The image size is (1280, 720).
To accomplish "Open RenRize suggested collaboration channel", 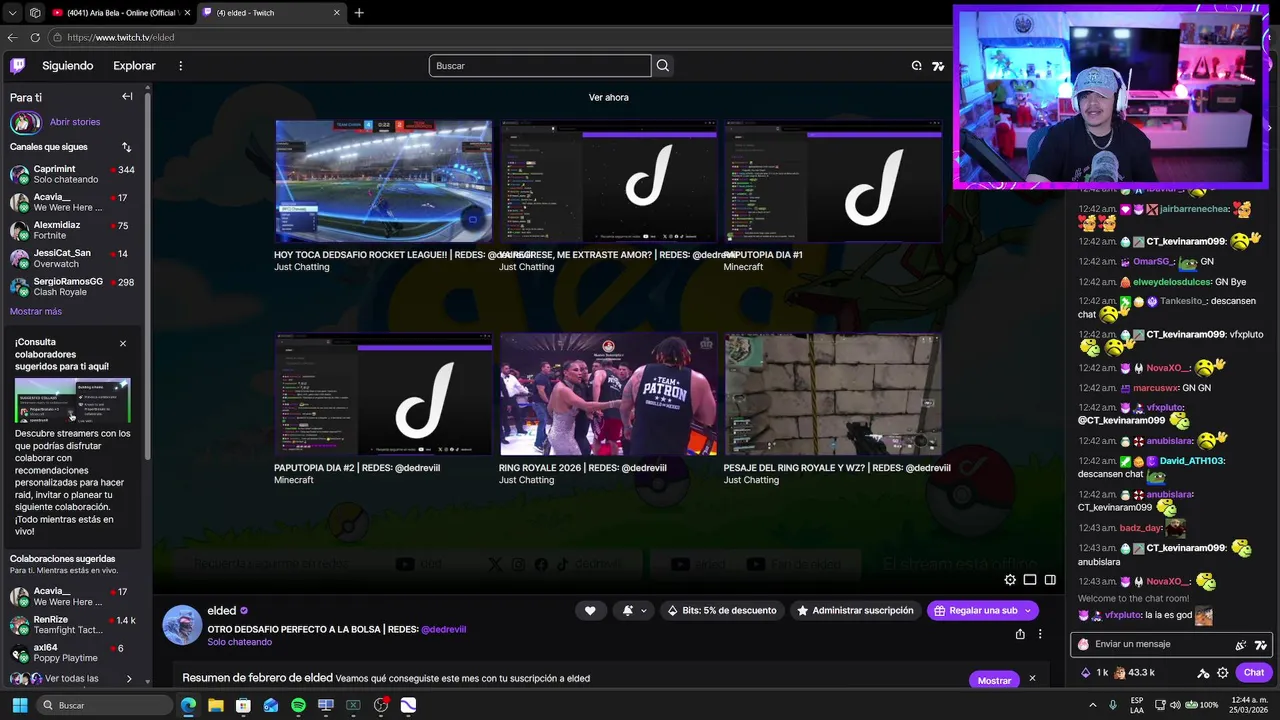I will pos(72,625).
